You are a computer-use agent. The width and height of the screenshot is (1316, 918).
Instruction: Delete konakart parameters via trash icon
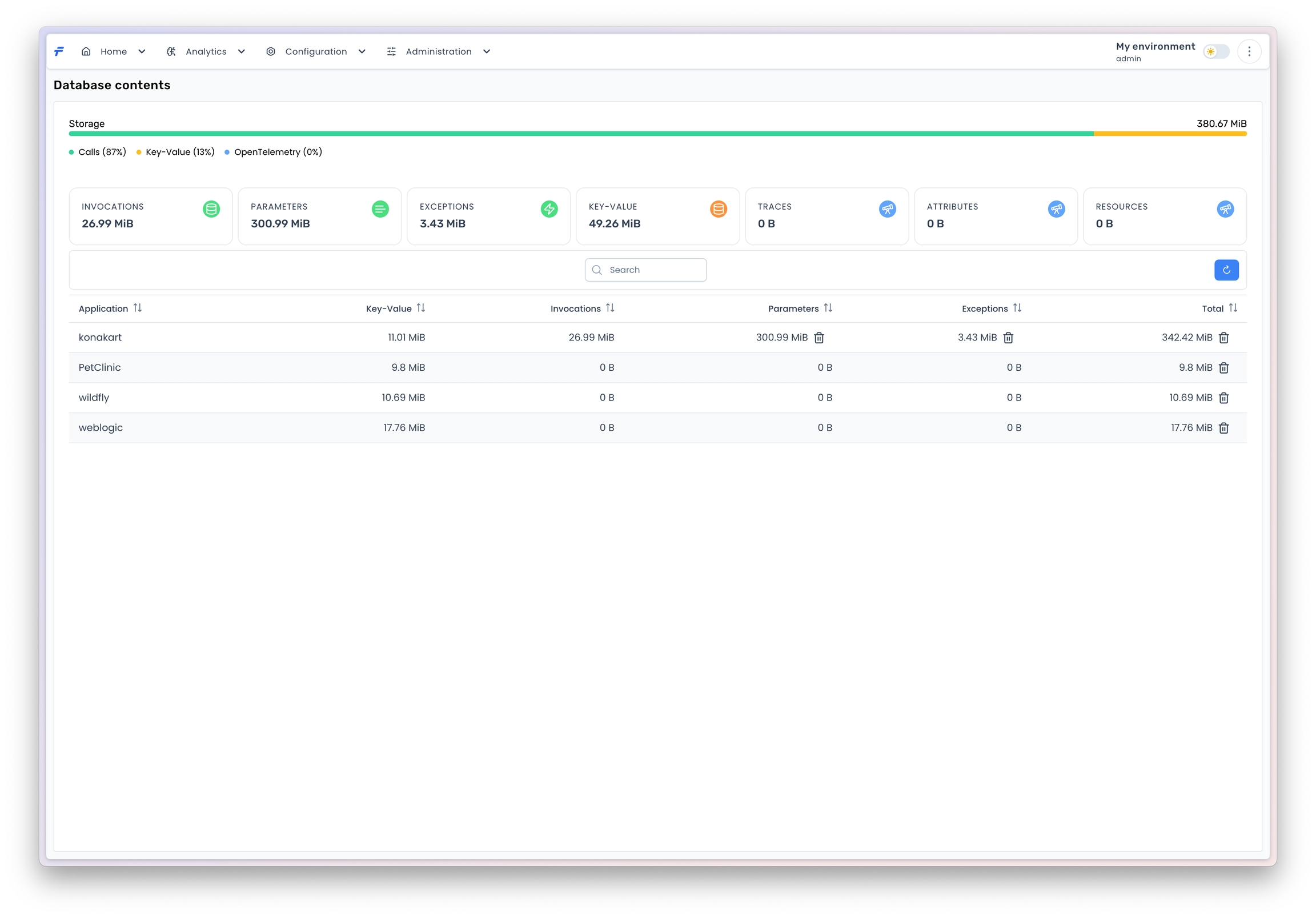pos(819,338)
